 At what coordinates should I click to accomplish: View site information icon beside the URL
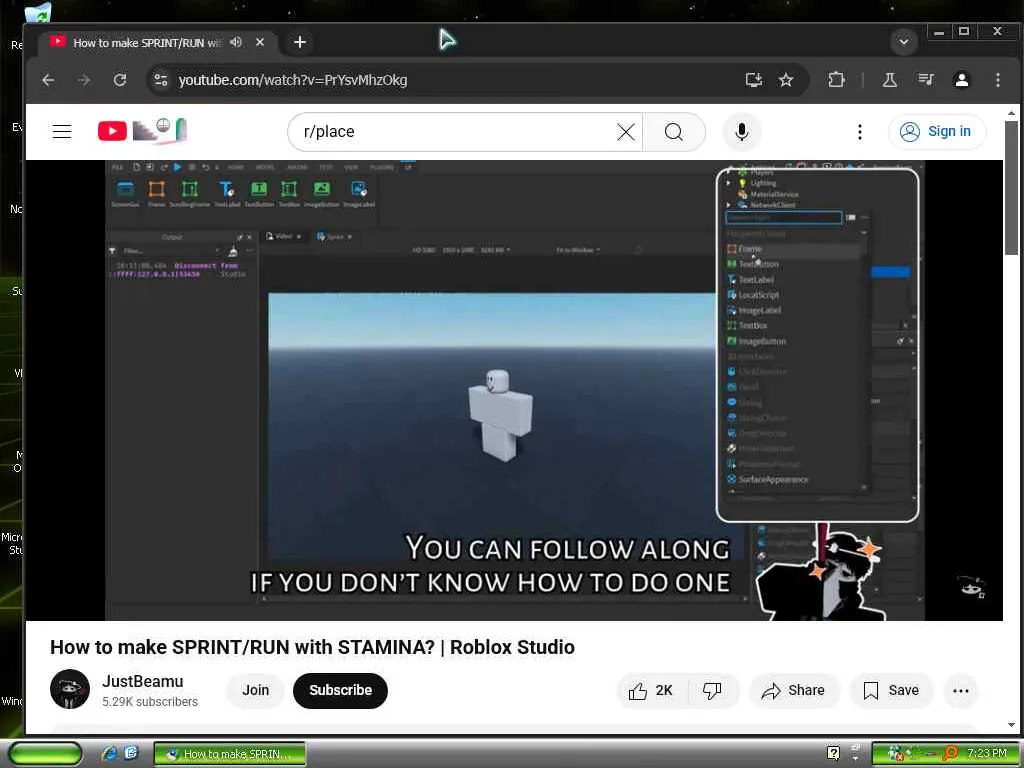pyautogui.click(x=161, y=80)
